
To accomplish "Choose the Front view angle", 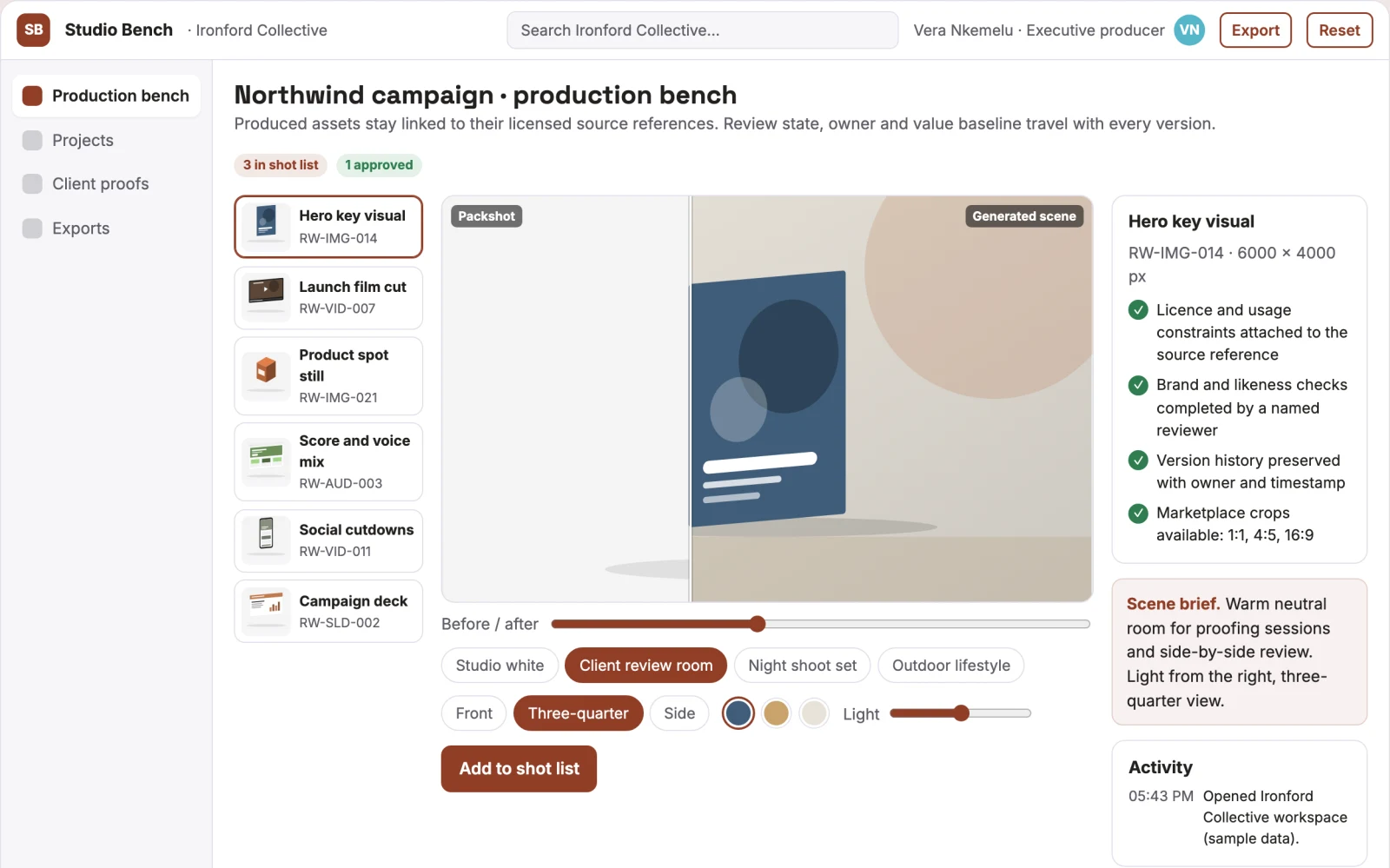I will point(473,713).
